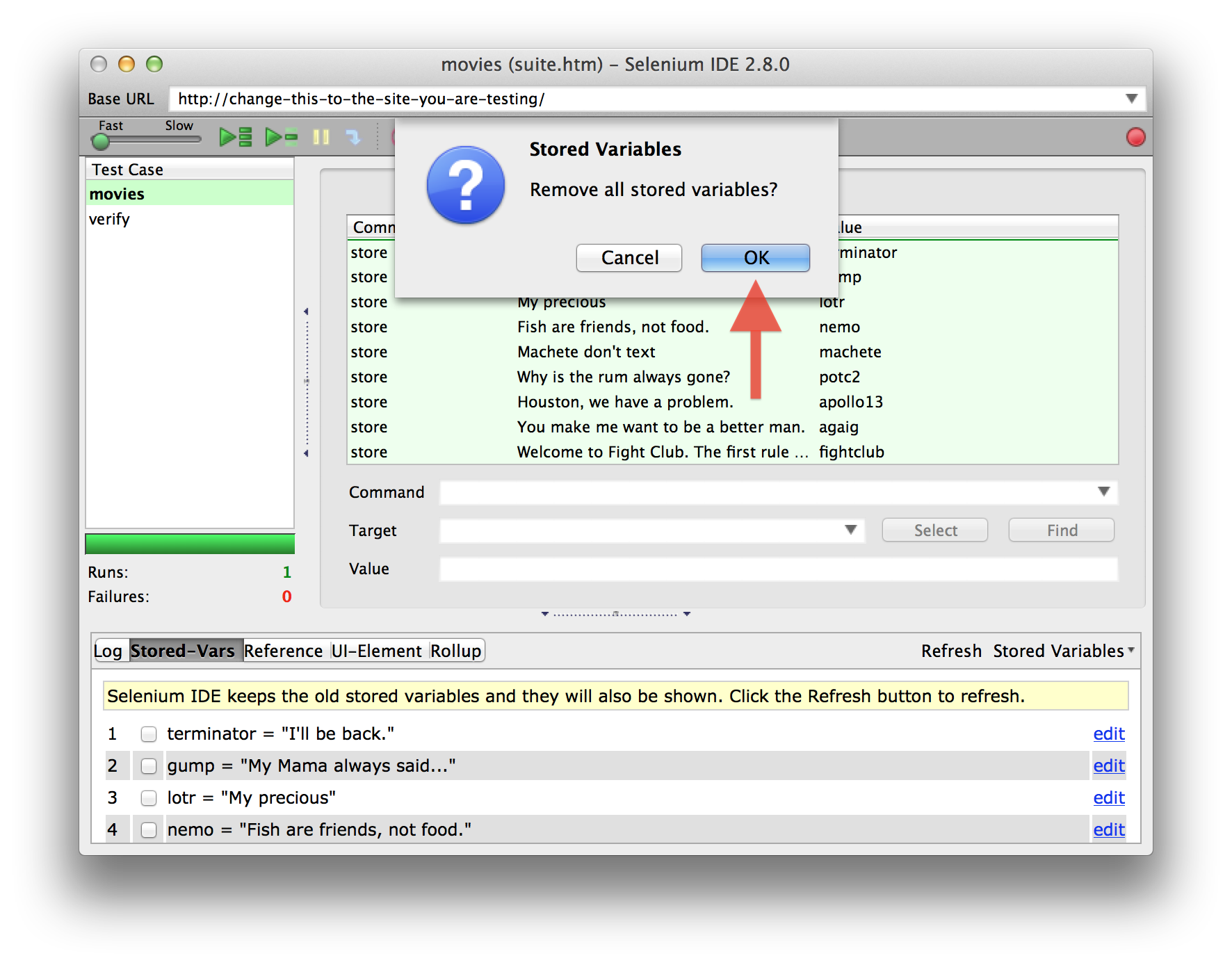The width and height of the screenshot is (1232, 965).
Task: Check the lotr variable checkbox
Action: [x=149, y=798]
